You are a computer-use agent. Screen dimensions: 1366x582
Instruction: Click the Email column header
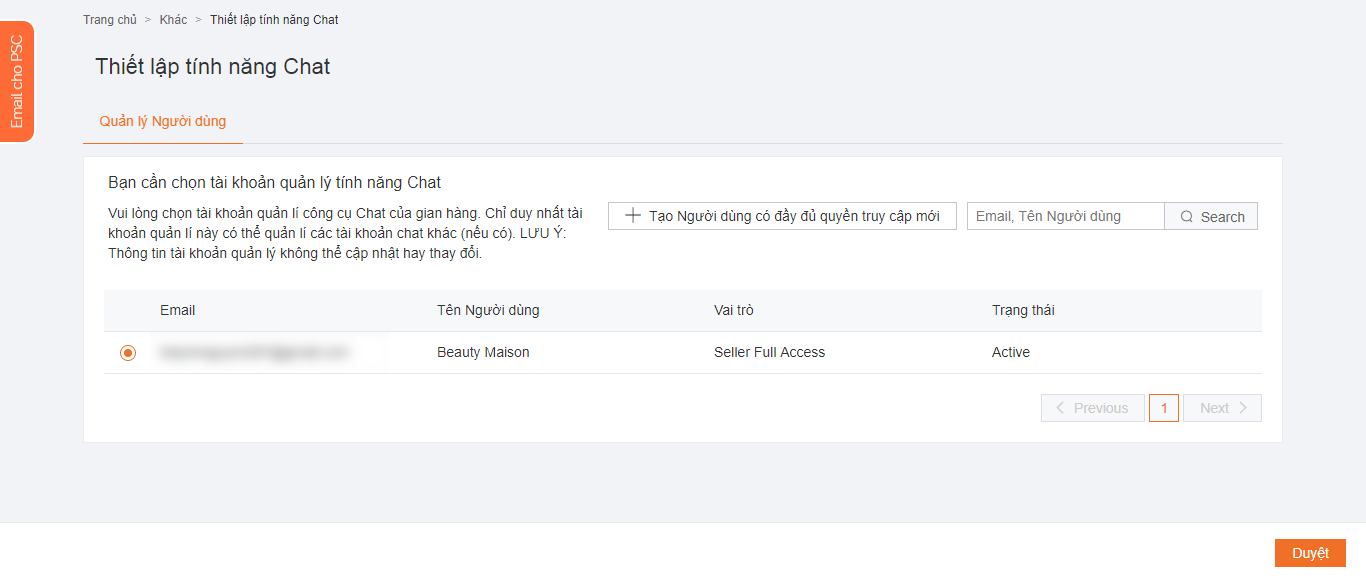tap(177, 310)
